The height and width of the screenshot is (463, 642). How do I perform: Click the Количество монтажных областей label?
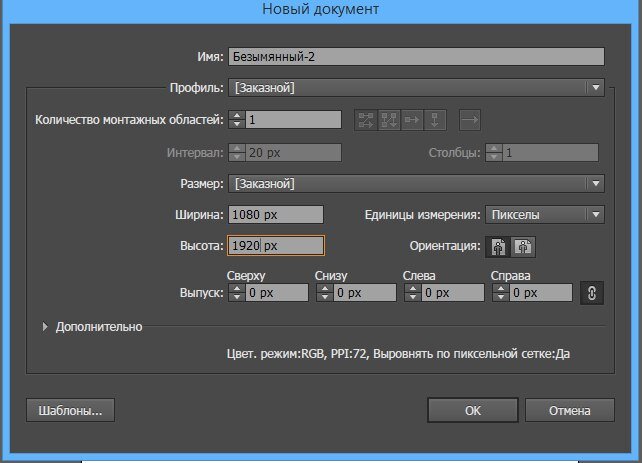[129, 120]
